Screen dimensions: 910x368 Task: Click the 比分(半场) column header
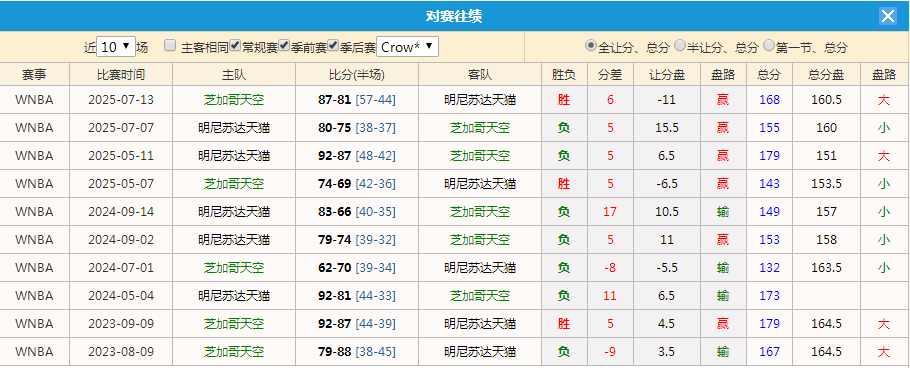pyautogui.click(x=357, y=74)
